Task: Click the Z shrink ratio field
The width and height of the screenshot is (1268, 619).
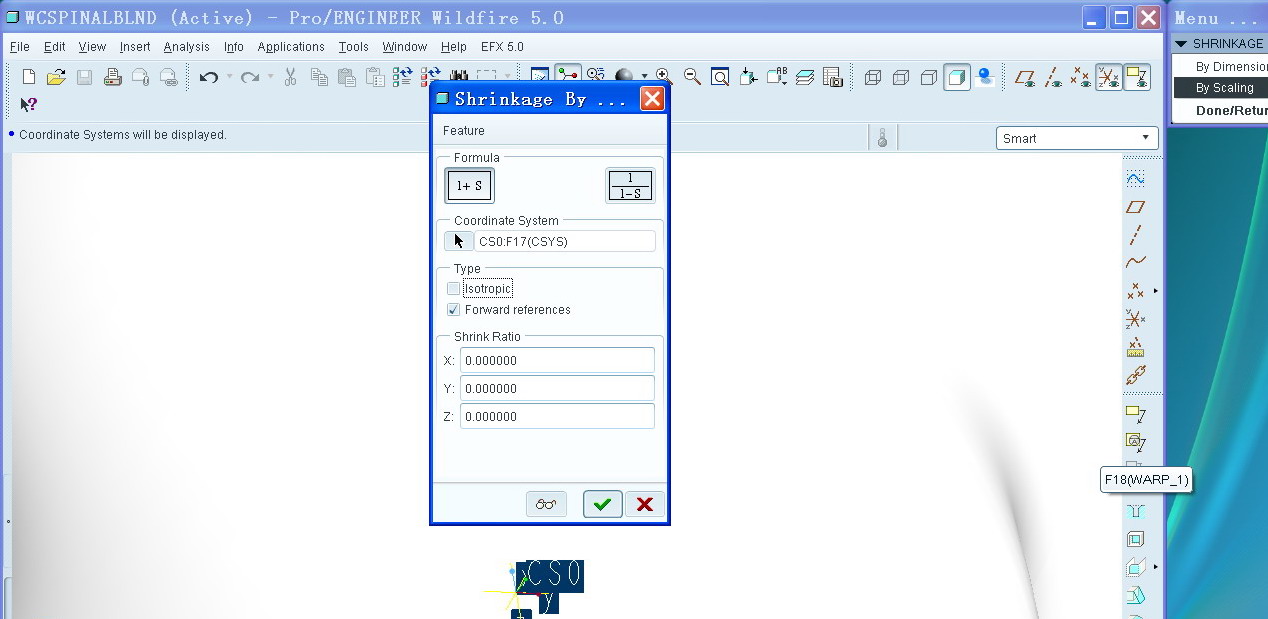Action: (557, 416)
